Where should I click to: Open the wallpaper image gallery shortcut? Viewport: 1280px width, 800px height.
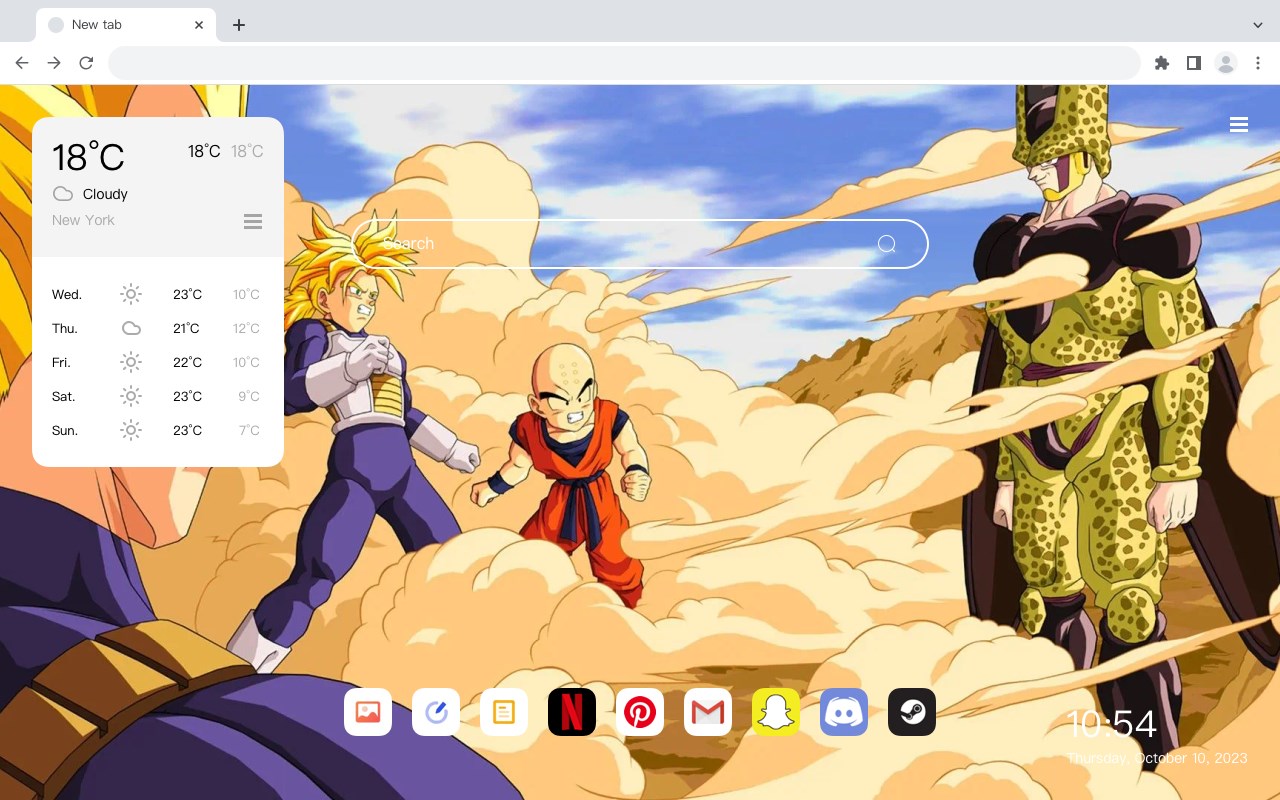tap(368, 712)
